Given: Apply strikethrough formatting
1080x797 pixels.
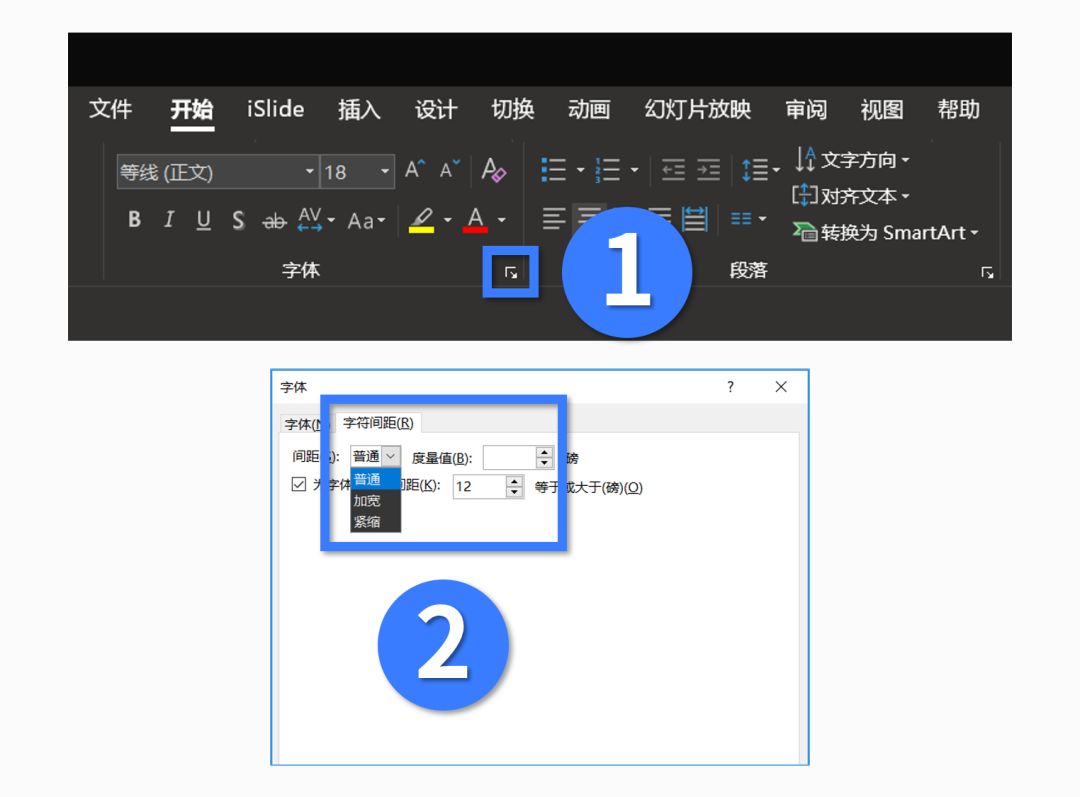Looking at the screenshot, I should coord(273,221).
